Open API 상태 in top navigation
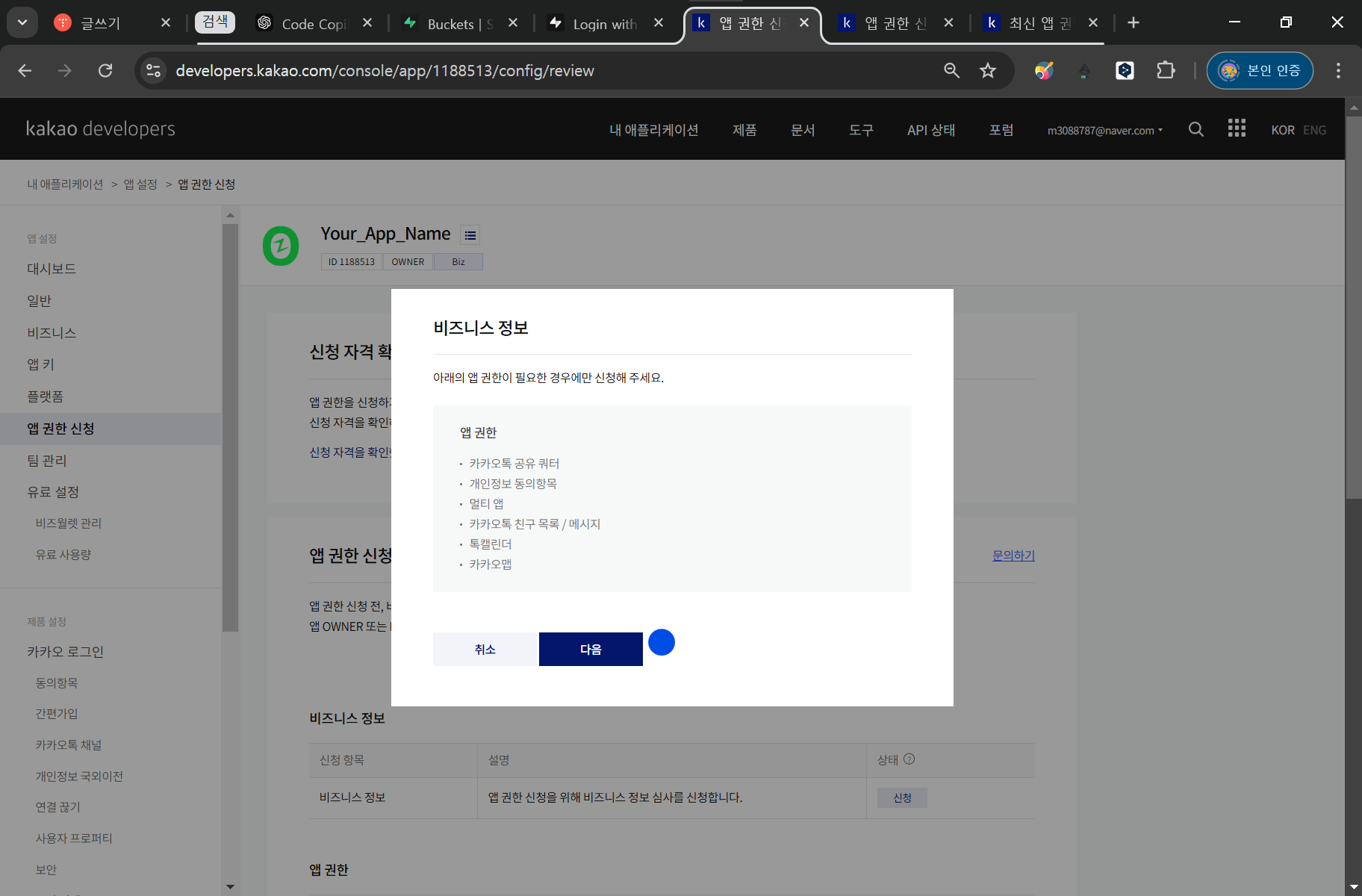1362x896 pixels. pos(931,130)
